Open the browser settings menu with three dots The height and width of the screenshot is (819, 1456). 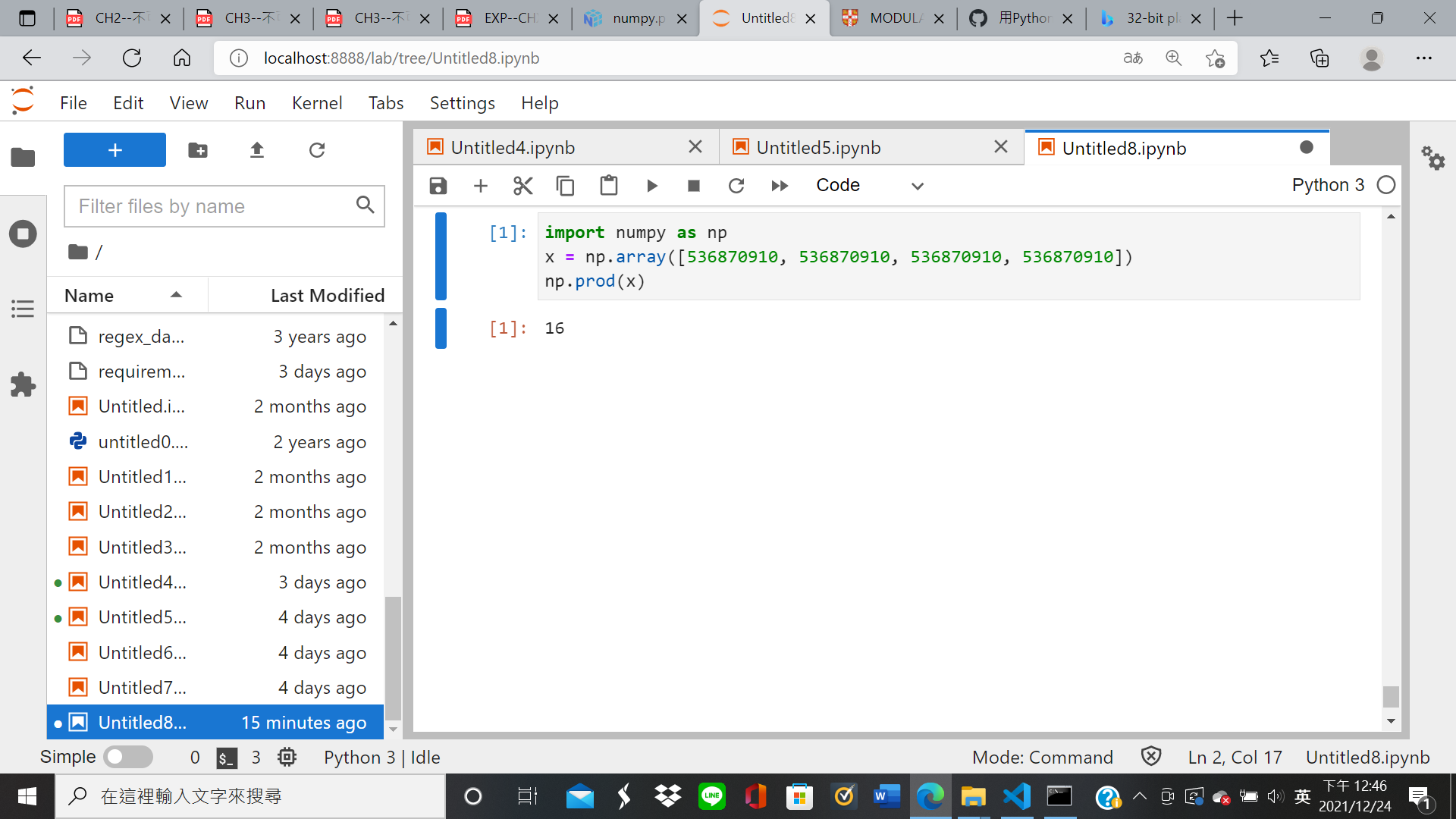pyautogui.click(x=1424, y=58)
